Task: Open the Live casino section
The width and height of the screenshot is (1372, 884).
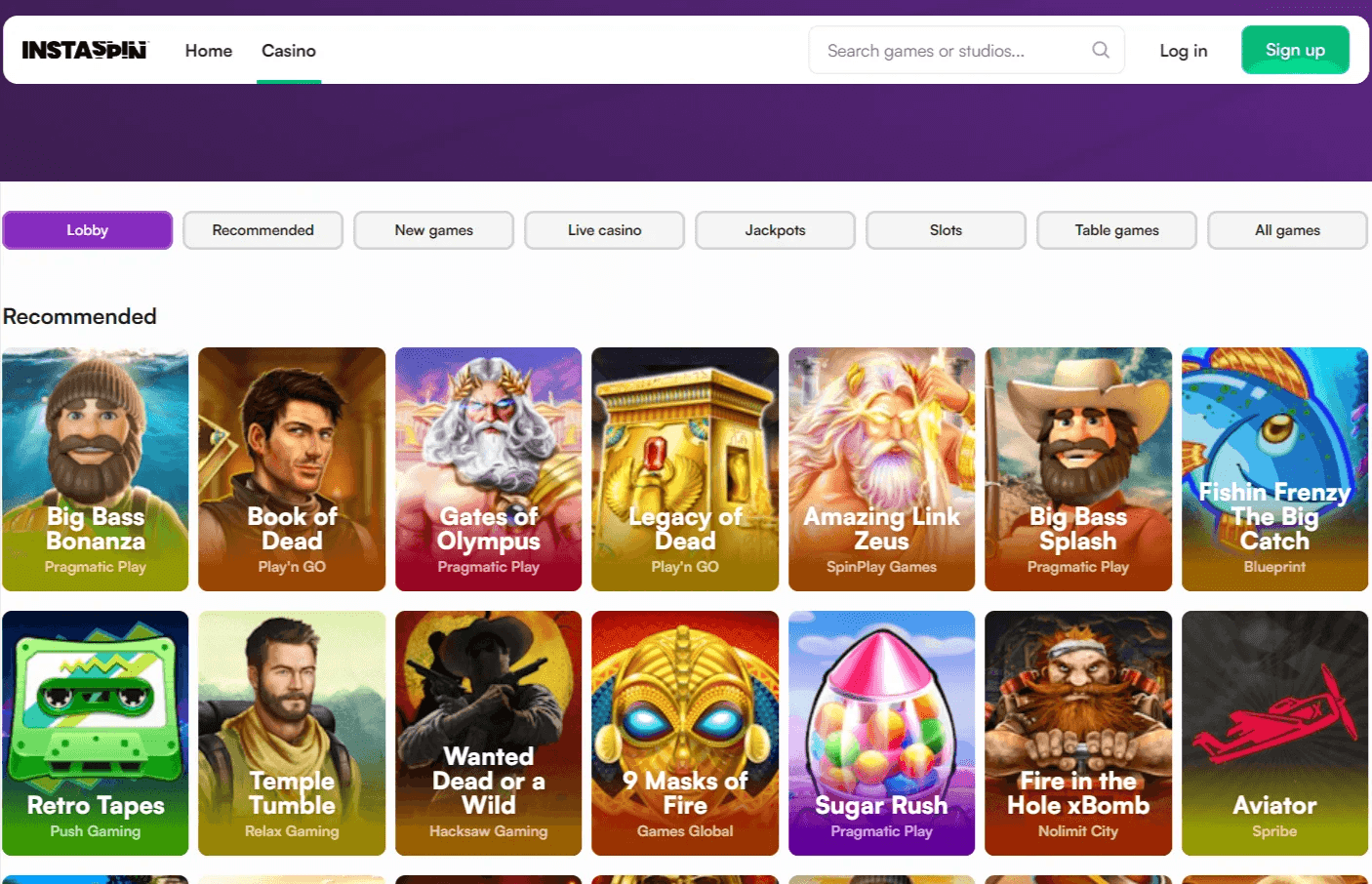Action: pyautogui.click(x=604, y=230)
